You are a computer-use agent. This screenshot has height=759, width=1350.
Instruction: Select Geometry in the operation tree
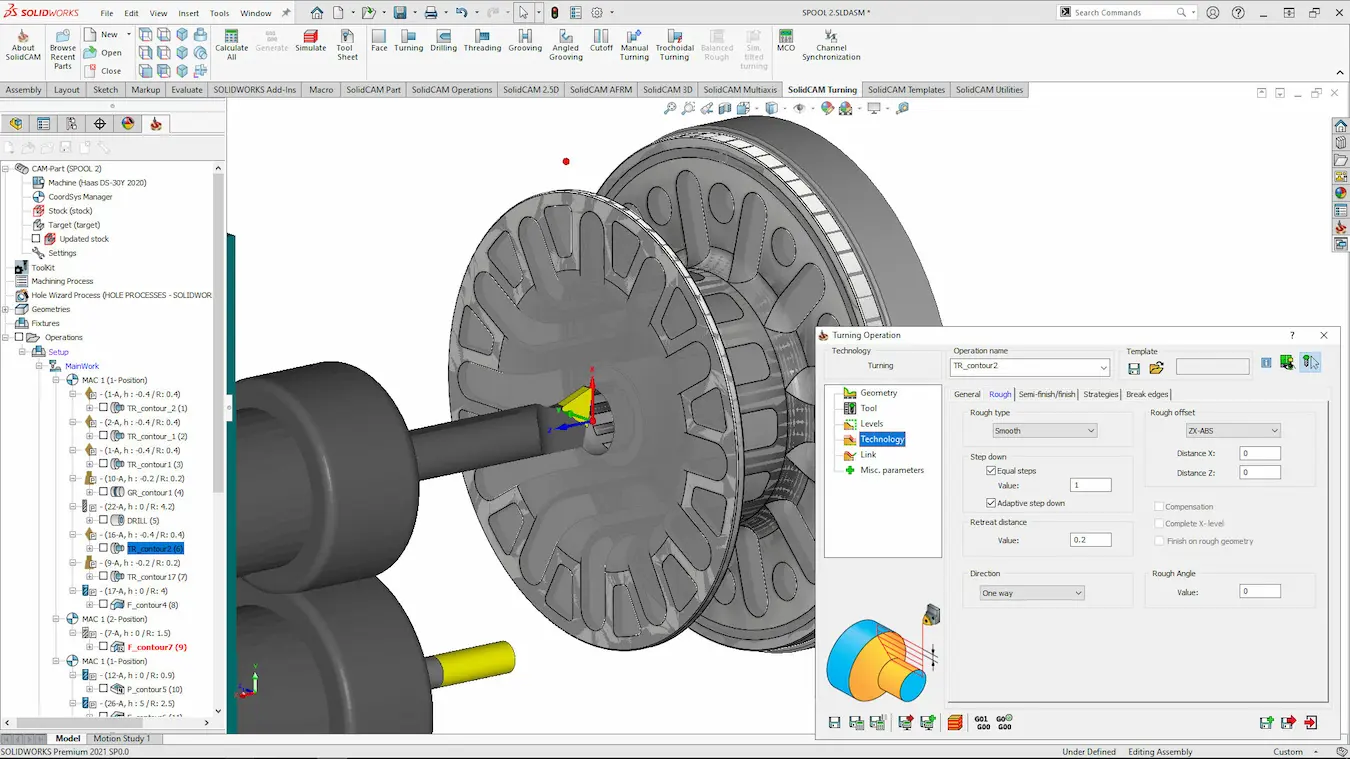pyautogui.click(x=878, y=393)
